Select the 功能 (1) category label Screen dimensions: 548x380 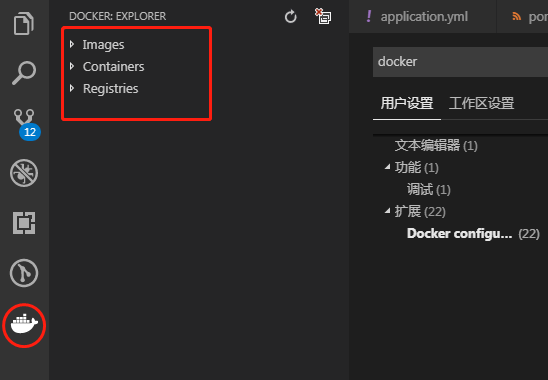point(416,167)
